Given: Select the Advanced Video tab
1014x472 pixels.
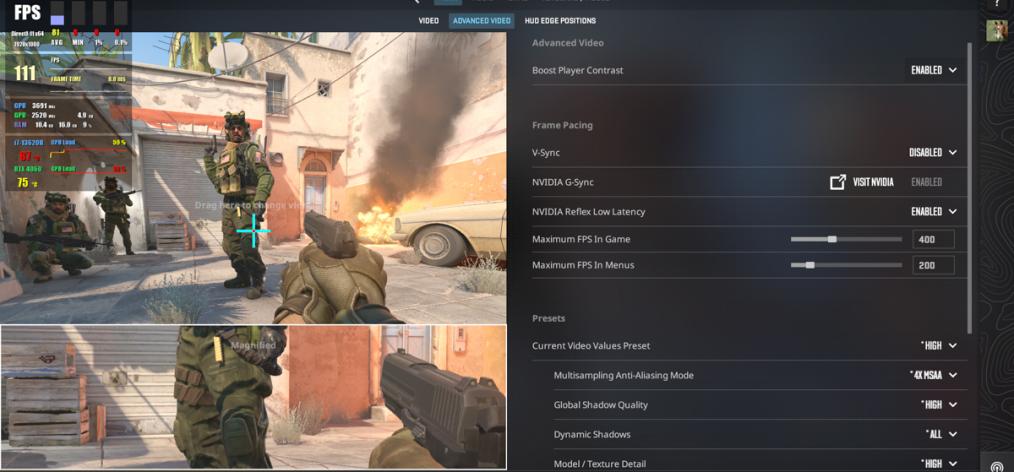Looking at the screenshot, I should [482, 21].
